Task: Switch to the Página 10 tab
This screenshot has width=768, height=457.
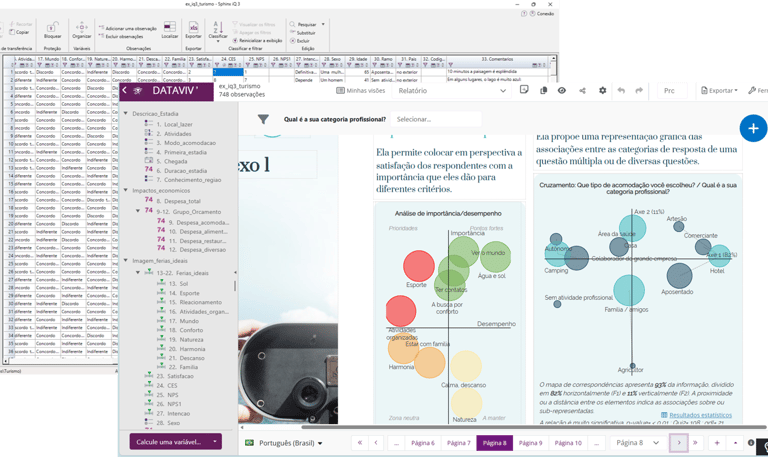Action: [568, 443]
